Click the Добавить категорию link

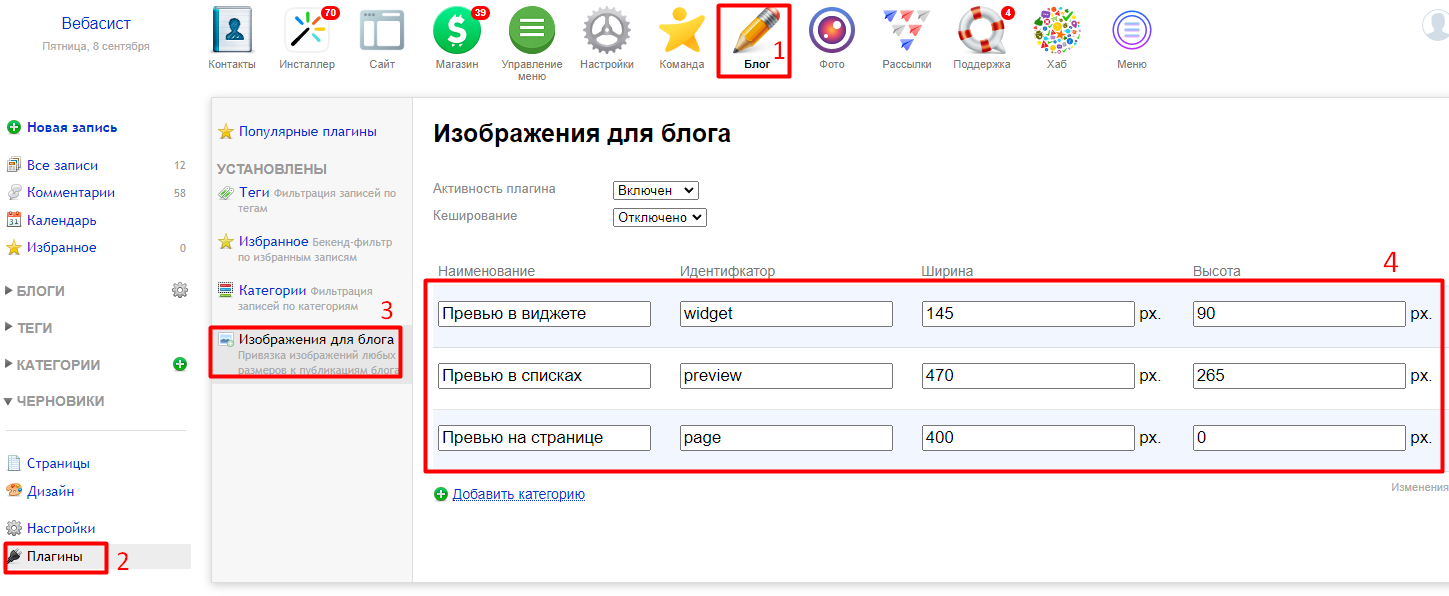pyautogui.click(x=518, y=494)
